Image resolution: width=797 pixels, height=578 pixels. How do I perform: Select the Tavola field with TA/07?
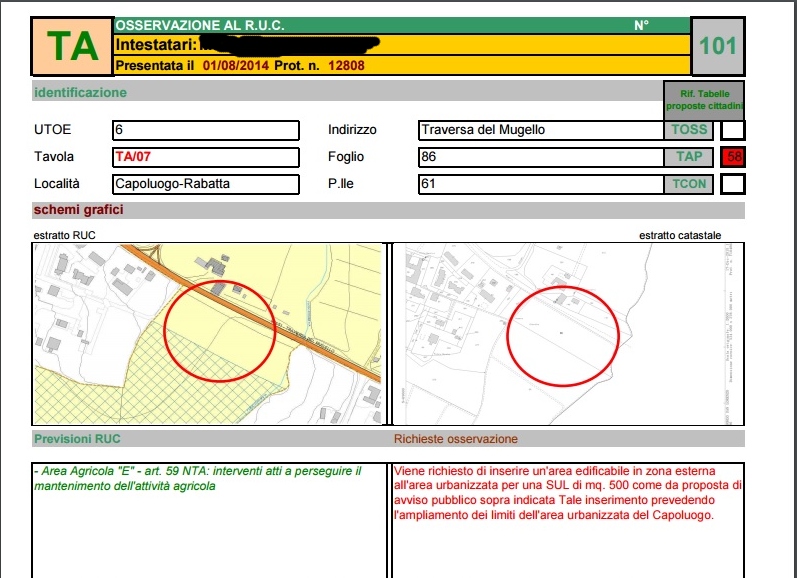click(206, 157)
